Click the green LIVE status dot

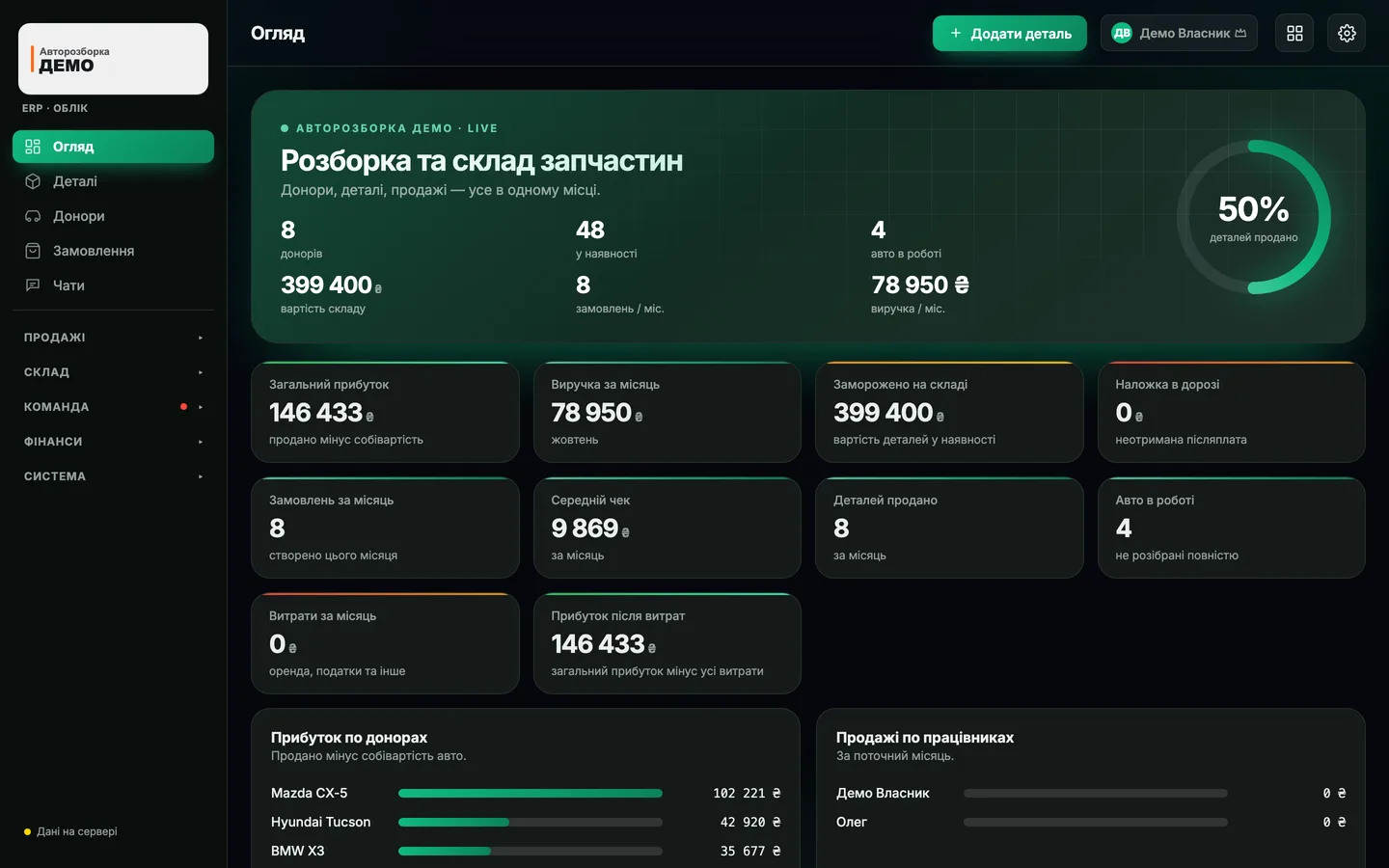click(285, 128)
